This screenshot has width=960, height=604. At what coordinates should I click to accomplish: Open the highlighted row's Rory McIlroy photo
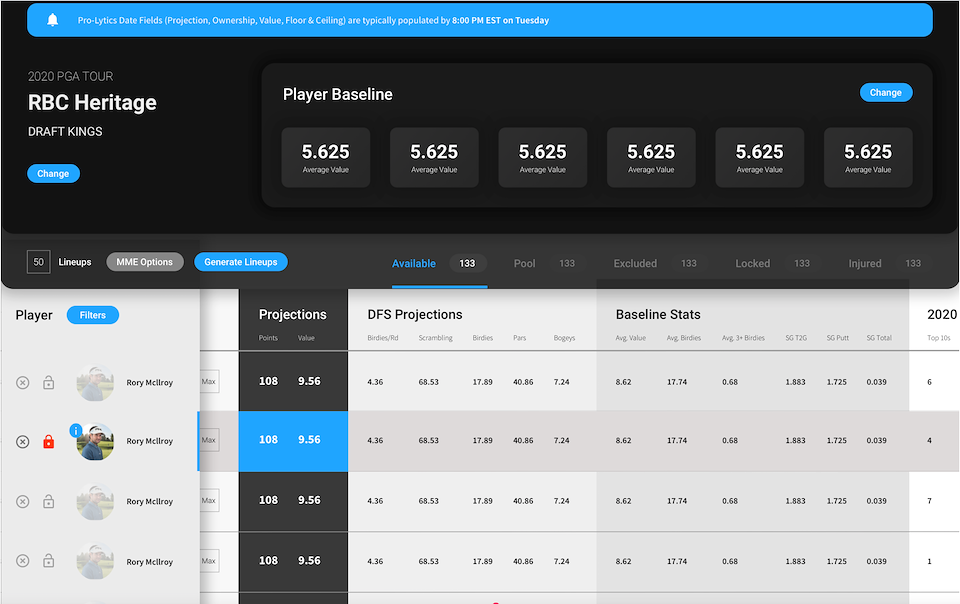(95, 441)
